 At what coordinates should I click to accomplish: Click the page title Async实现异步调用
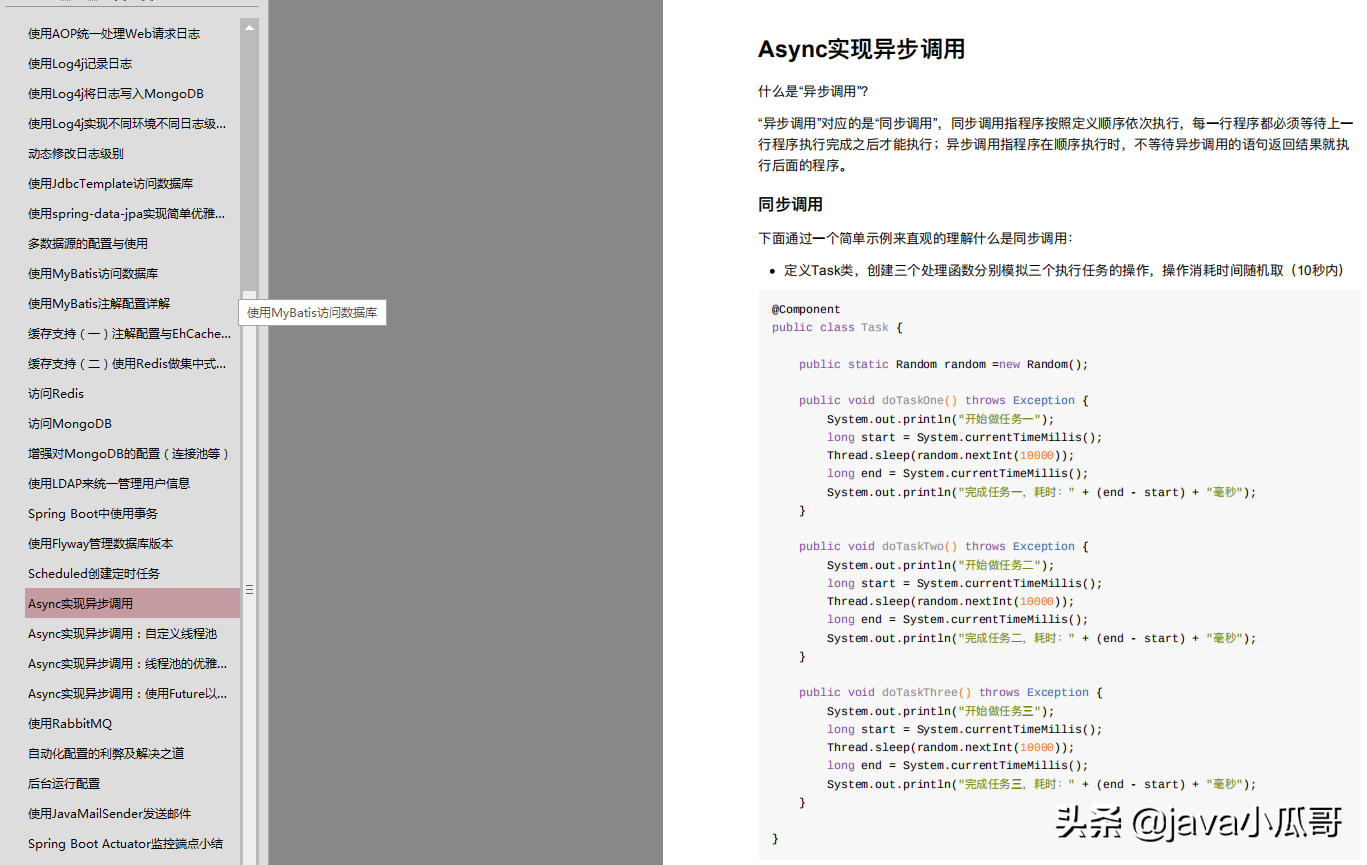861,49
